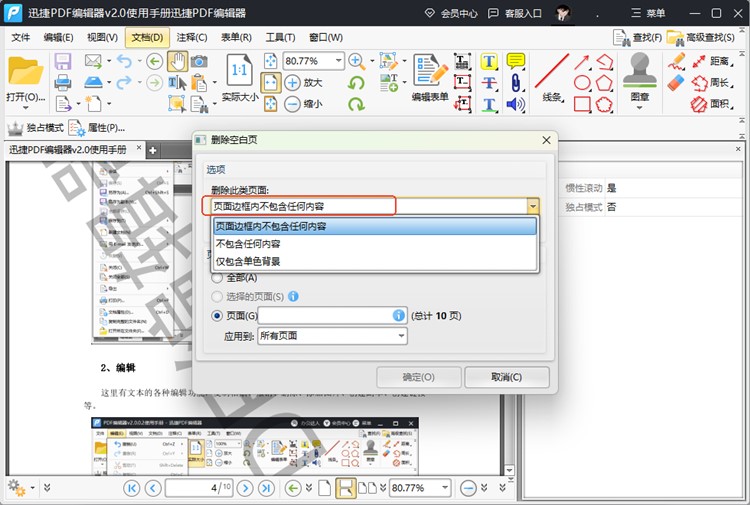
Task: Click the eraser tool icon
Action: click(676, 82)
